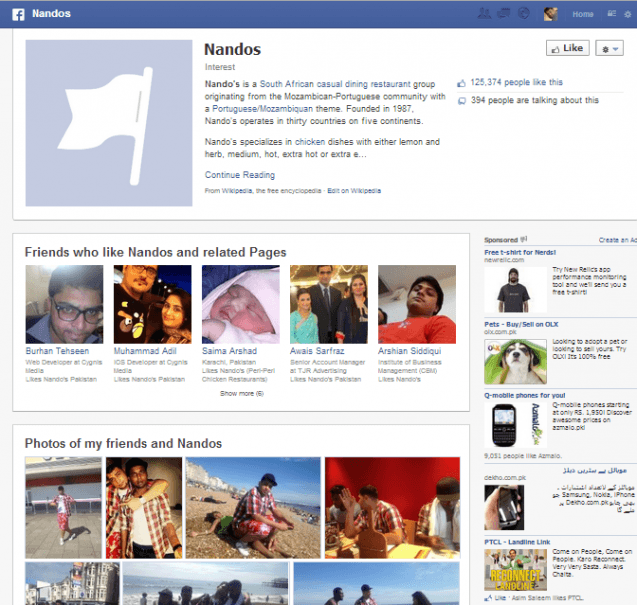
Task: Open PTCL - Landline Link ad title
Action: point(517,542)
